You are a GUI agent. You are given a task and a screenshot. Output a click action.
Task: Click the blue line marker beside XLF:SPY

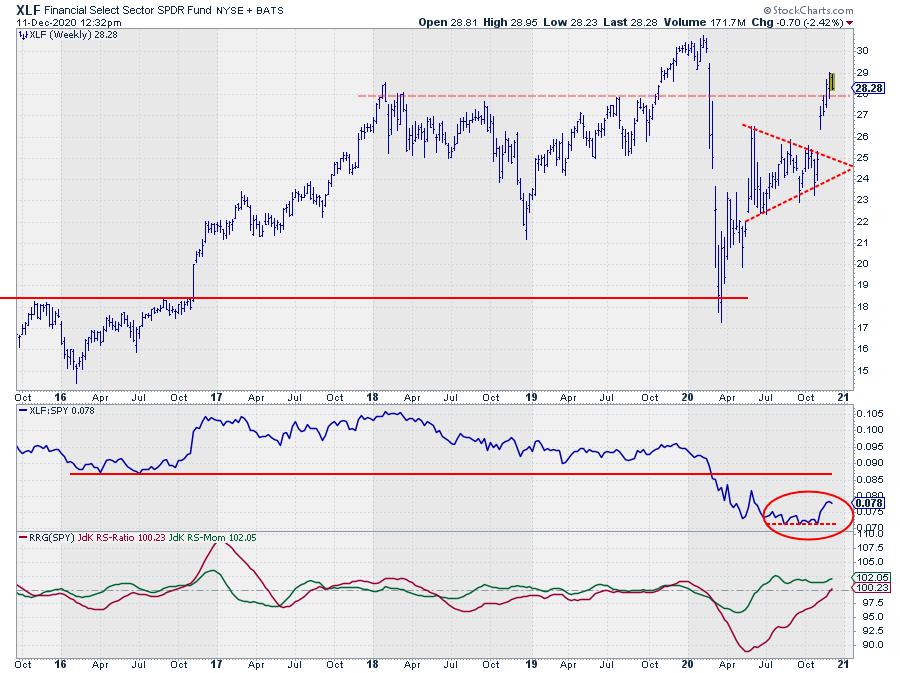(x=21, y=411)
